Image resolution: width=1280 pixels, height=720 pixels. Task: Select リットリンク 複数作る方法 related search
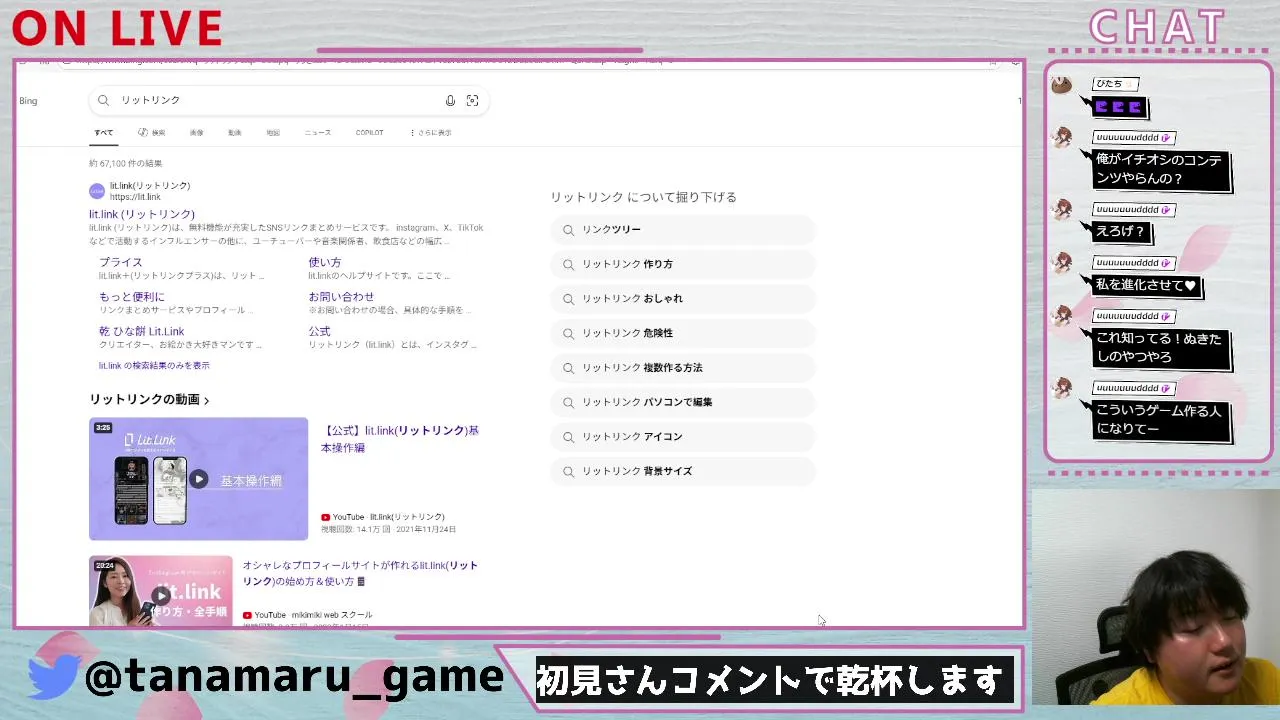pyautogui.click(x=683, y=368)
